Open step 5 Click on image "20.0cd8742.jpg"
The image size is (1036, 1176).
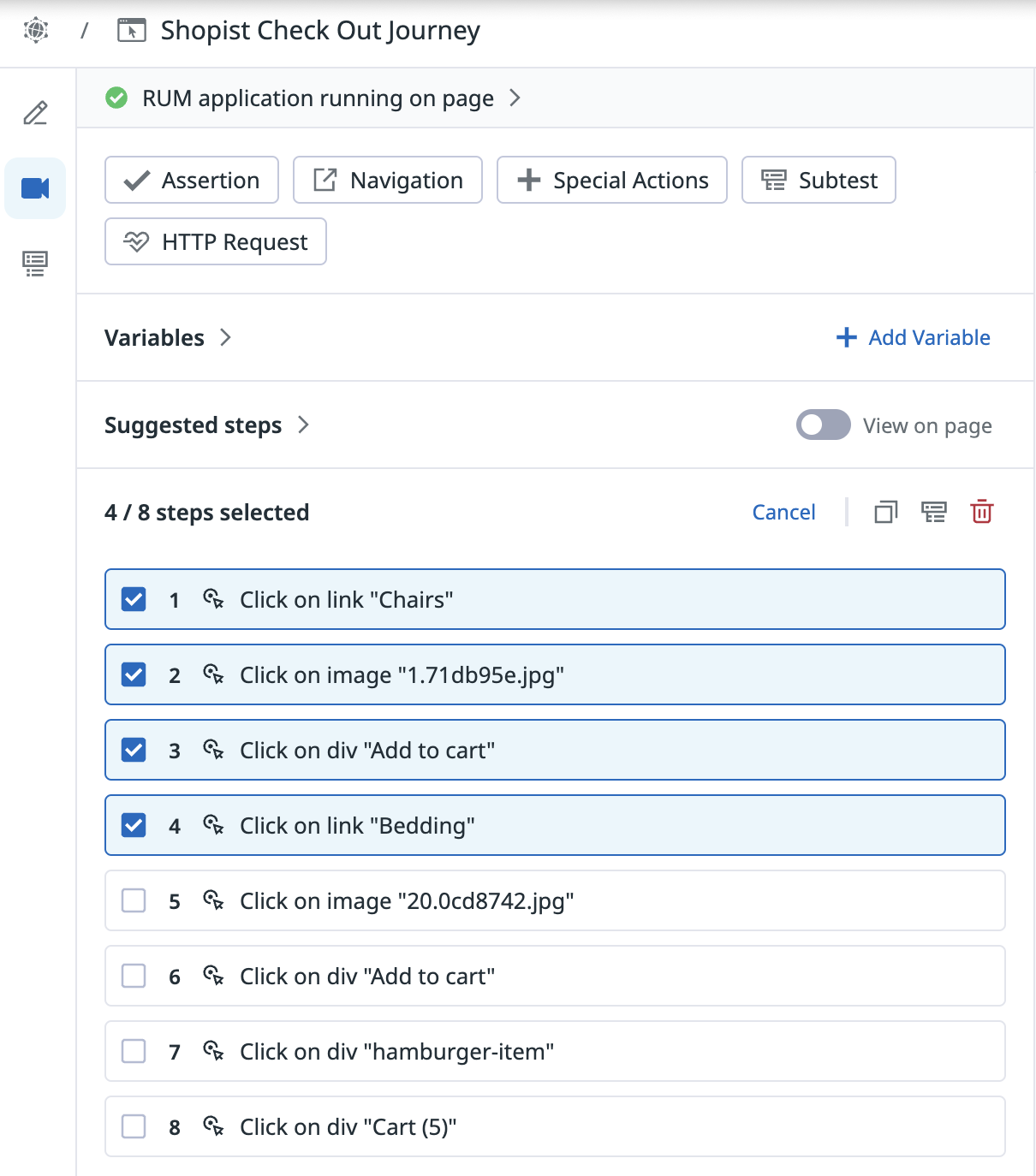555,900
